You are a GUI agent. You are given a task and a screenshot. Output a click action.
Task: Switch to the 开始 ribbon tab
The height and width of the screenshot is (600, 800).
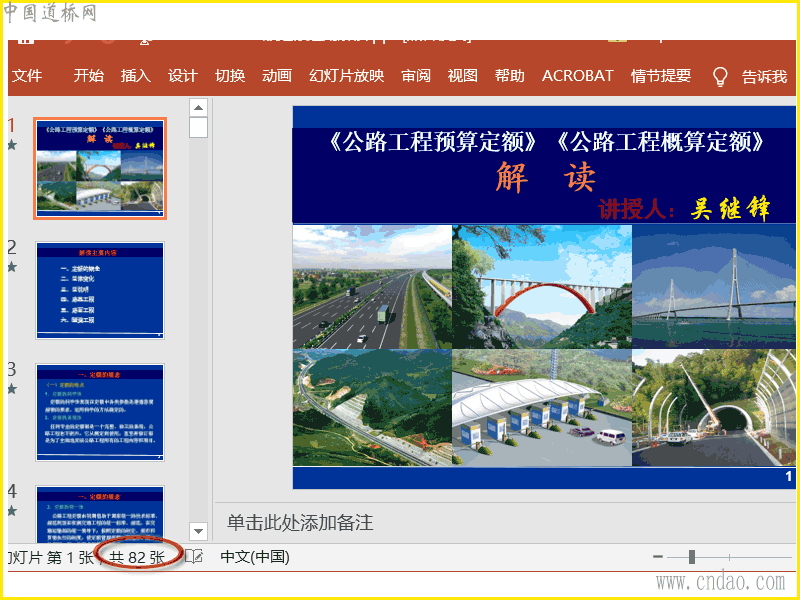(x=88, y=76)
